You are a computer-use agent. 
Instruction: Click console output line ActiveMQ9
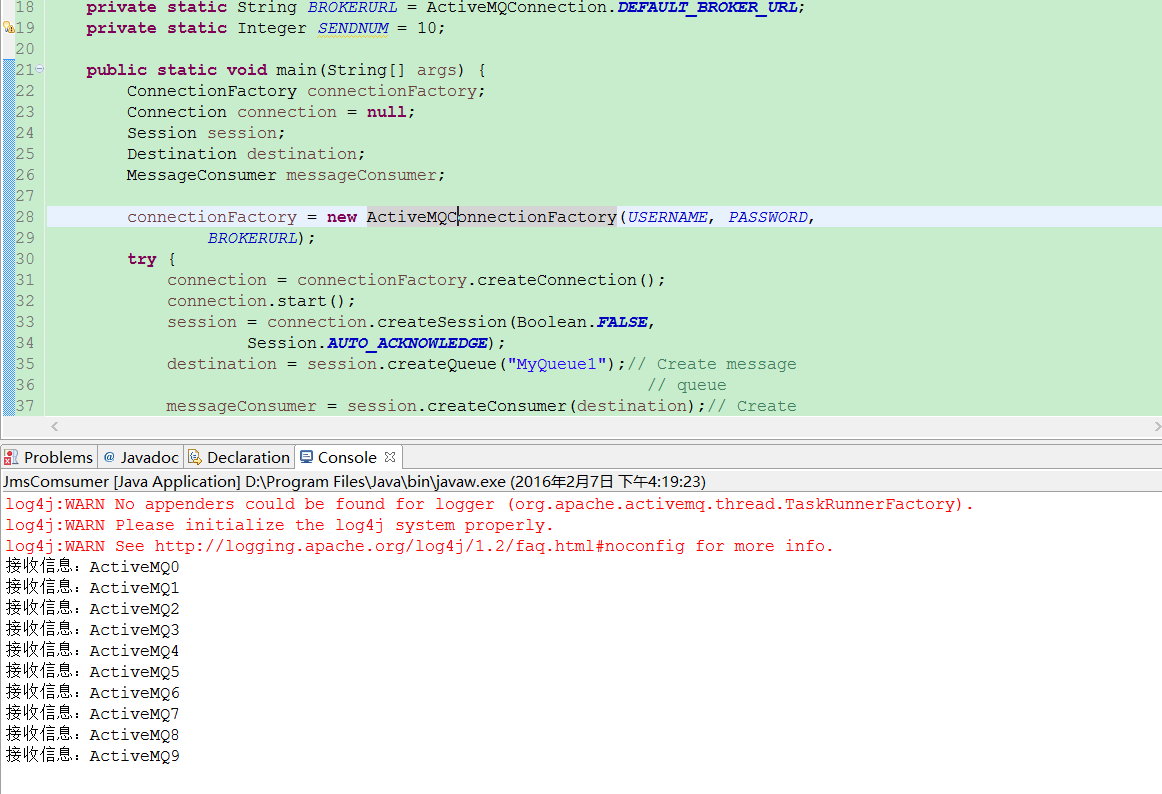(93, 755)
